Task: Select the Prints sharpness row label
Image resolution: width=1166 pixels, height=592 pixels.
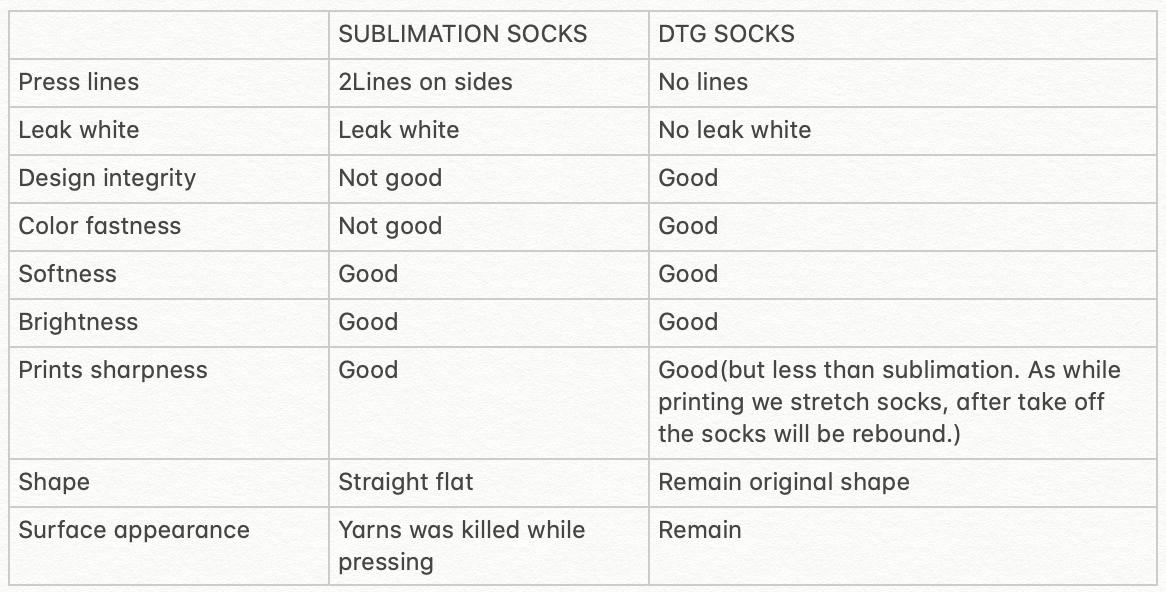Action: [x=113, y=370]
